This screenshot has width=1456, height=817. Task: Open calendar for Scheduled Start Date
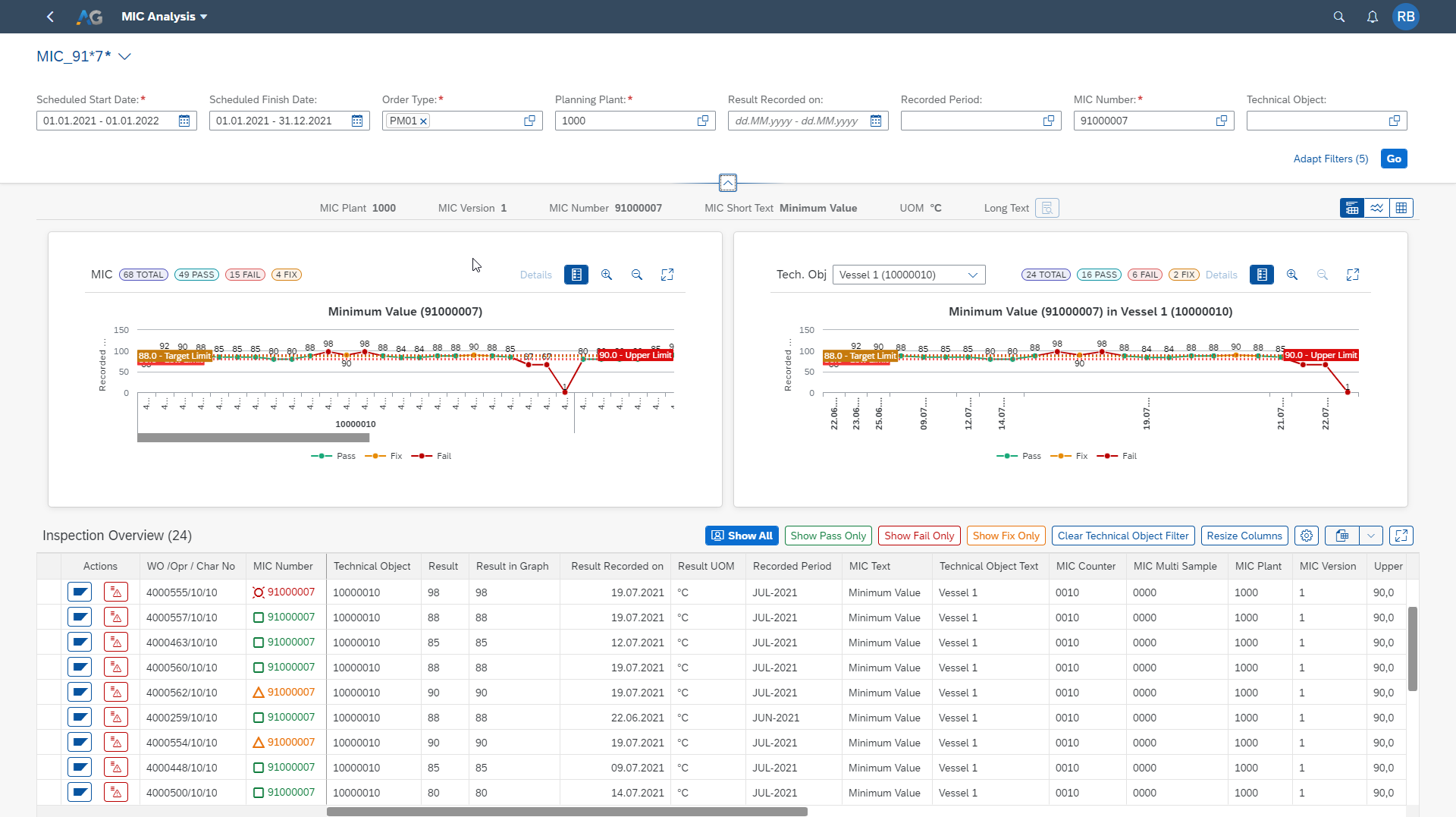point(184,121)
